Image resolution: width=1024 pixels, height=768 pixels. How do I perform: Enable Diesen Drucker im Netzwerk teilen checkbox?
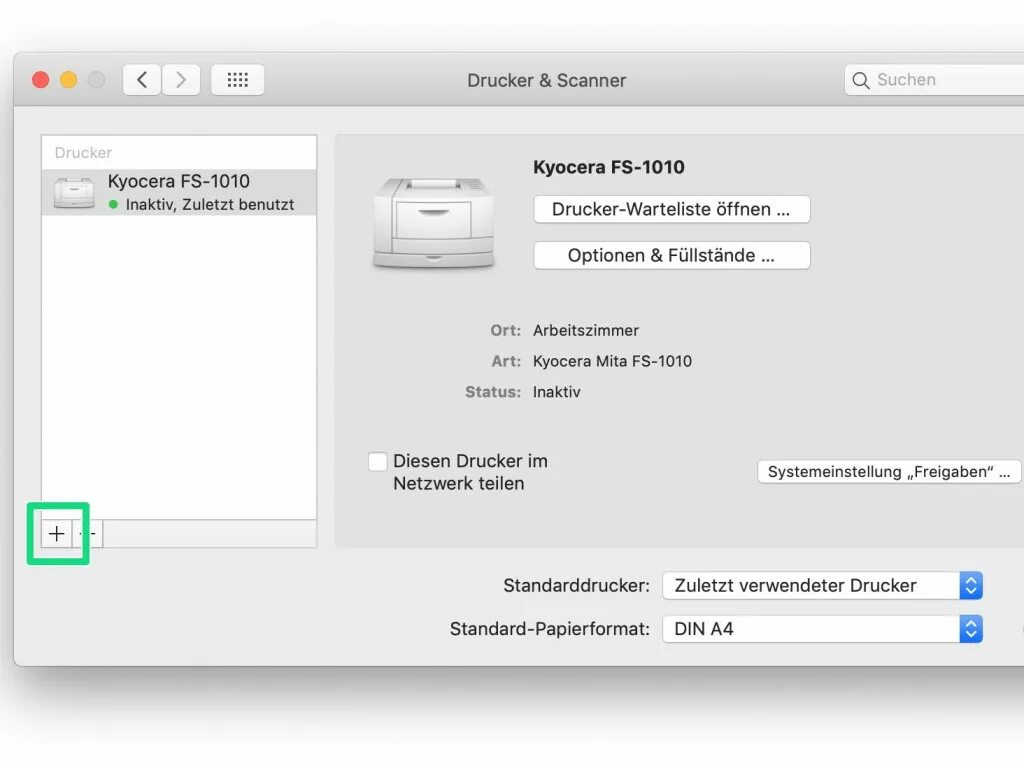377,462
